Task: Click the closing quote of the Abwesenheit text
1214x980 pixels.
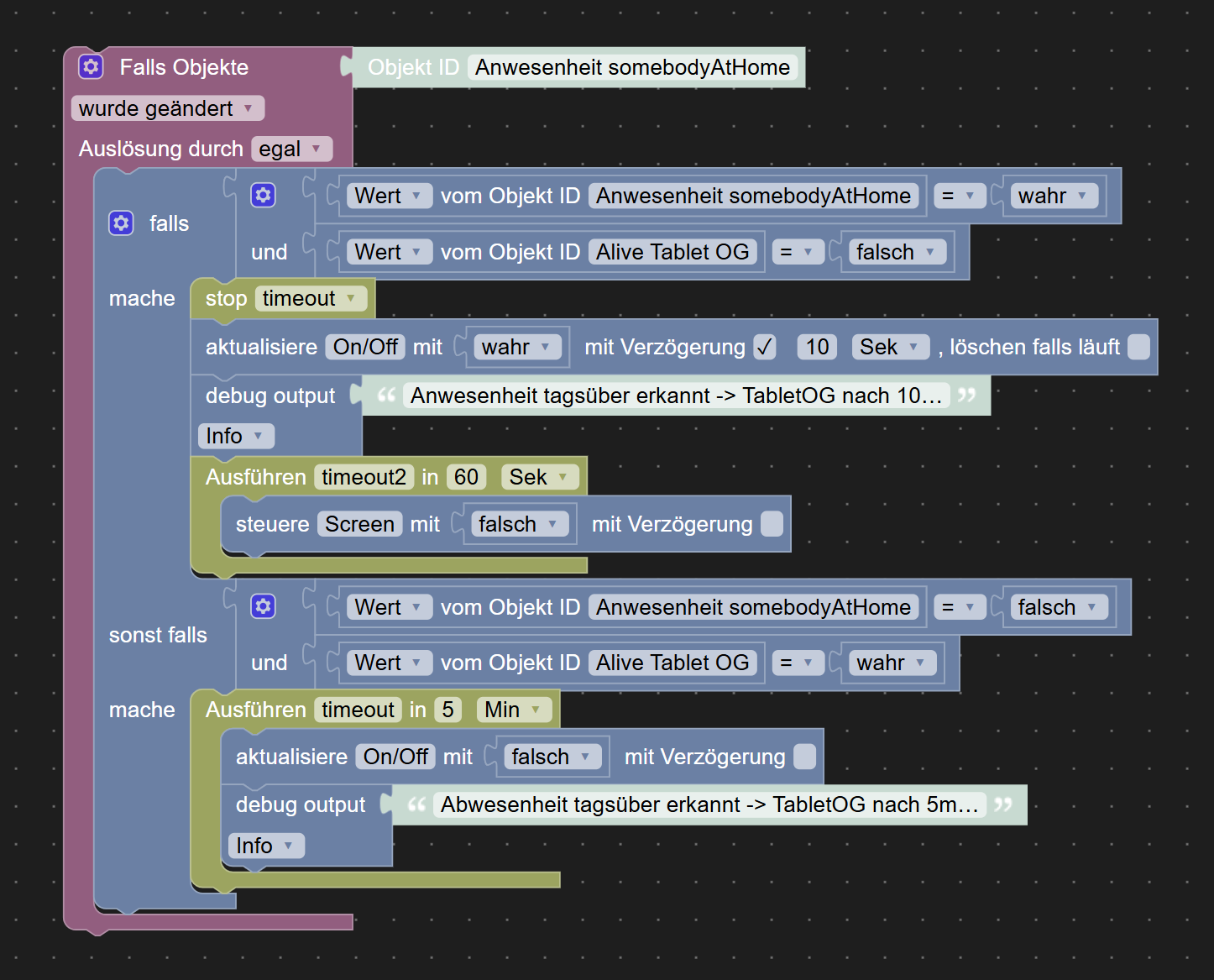Action: 1003,804
